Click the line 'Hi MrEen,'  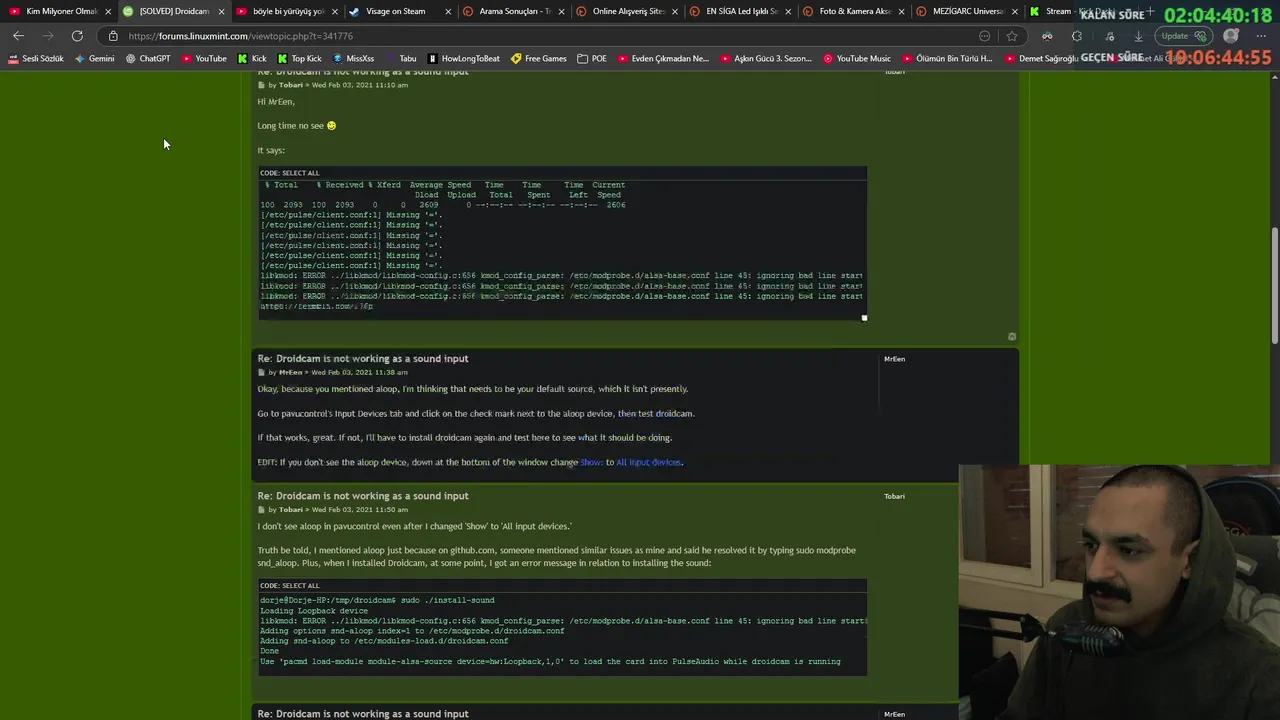tap(276, 102)
